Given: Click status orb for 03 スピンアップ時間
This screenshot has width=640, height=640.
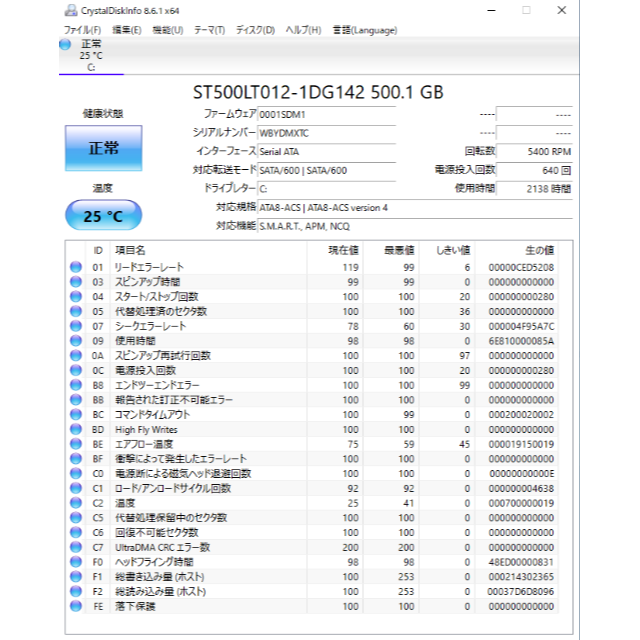Looking at the screenshot, I should (76, 282).
